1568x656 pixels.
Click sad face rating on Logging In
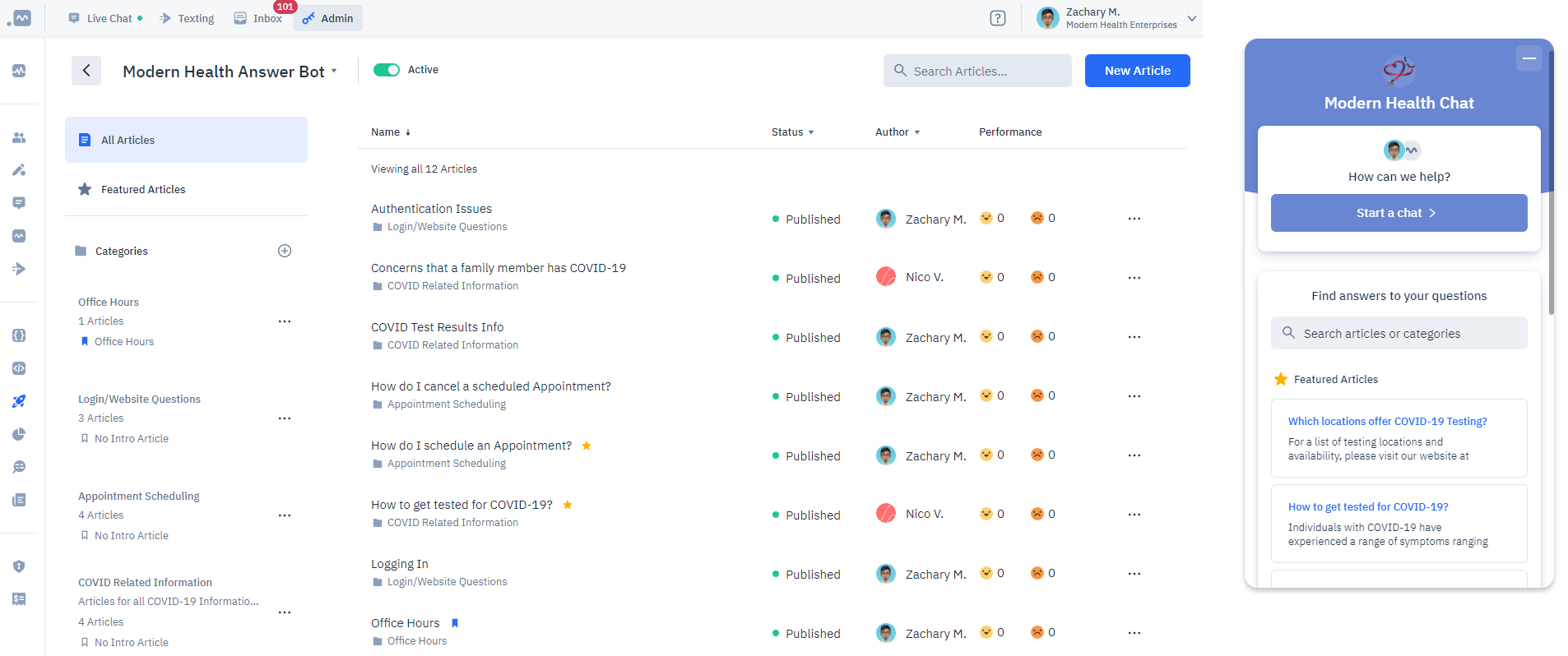(x=1037, y=573)
